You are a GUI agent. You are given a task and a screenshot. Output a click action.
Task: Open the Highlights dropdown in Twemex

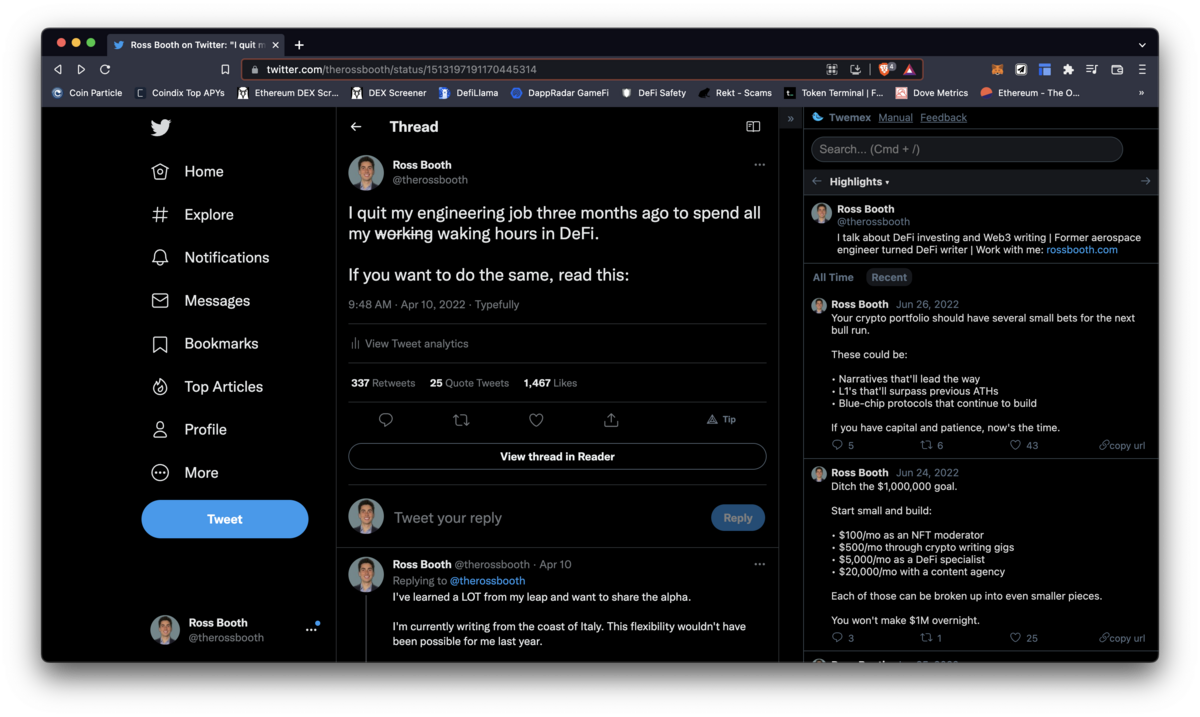tap(859, 182)
